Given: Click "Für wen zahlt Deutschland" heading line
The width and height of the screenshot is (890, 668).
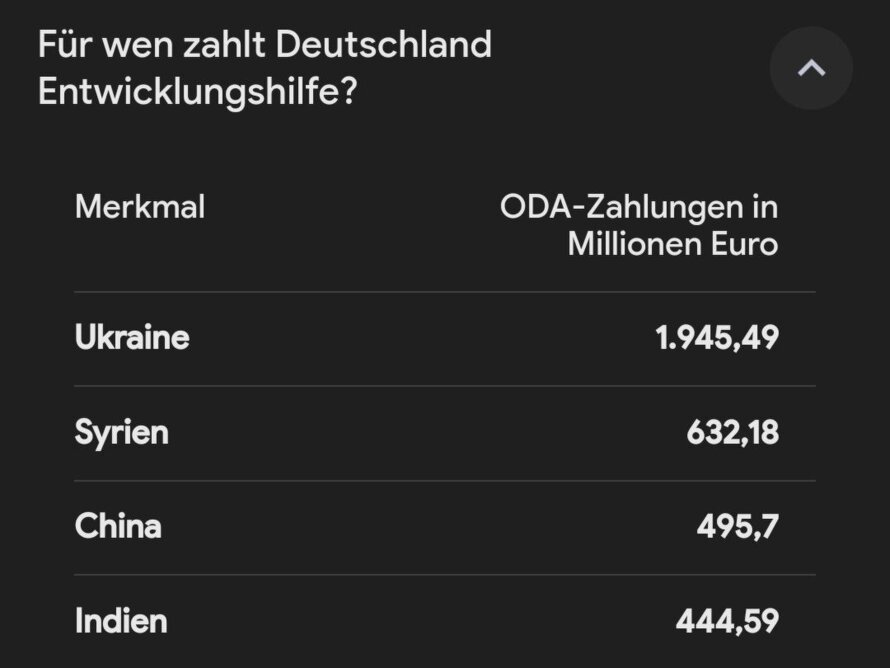Looking at the screenshot, I should 264,45.
